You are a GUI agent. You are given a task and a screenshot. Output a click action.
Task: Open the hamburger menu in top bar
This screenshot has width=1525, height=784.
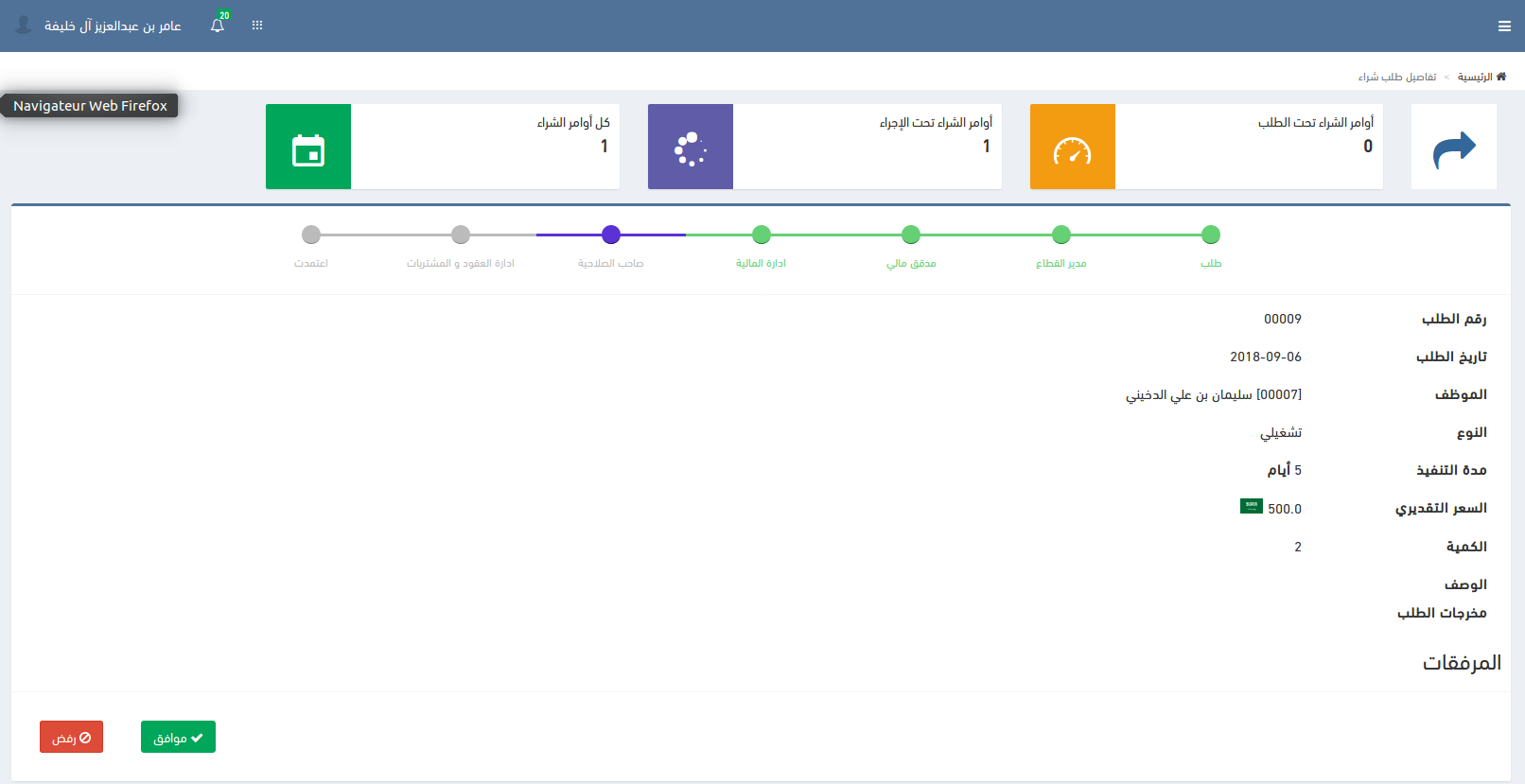[1504, 26]
